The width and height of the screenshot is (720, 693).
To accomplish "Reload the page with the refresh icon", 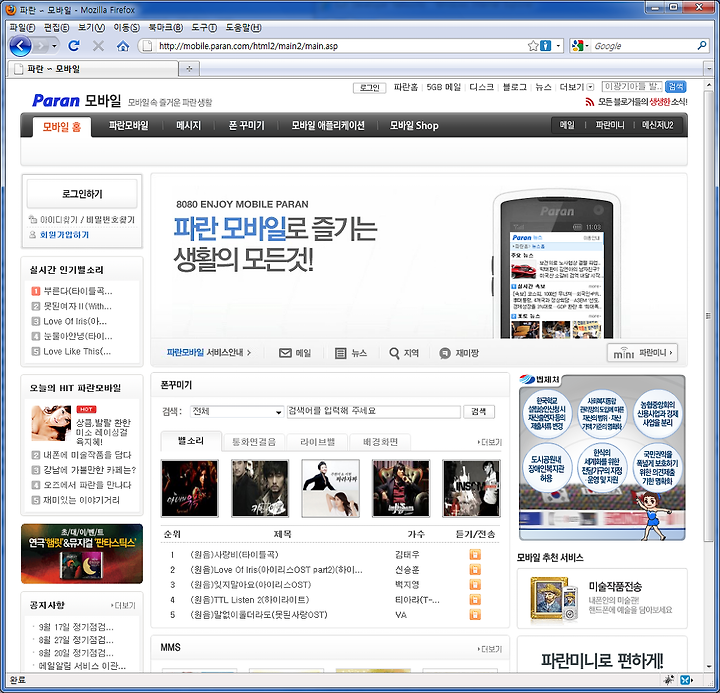I will (74, 45).
